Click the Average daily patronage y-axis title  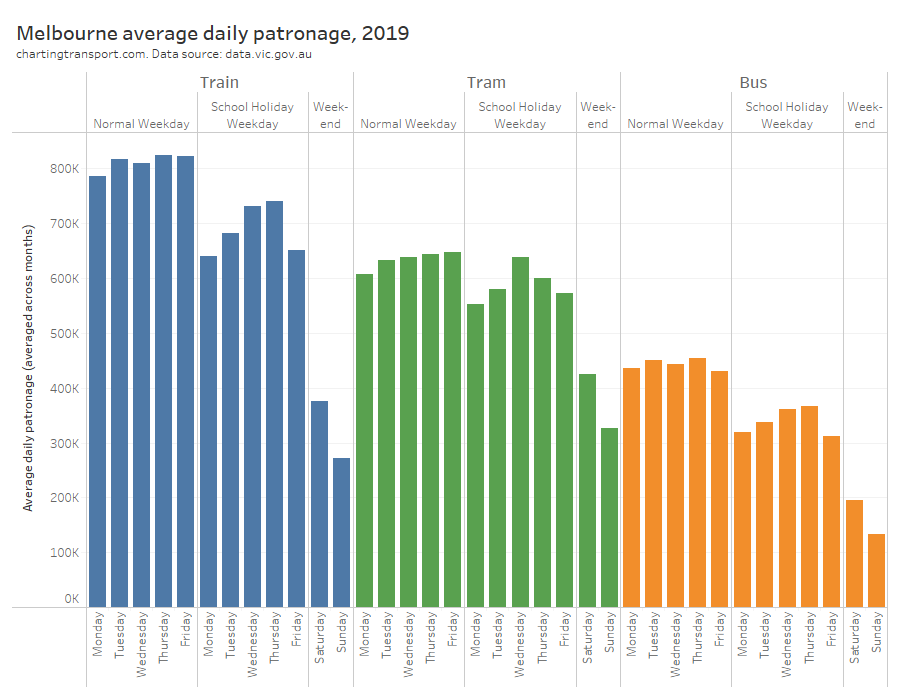pos(29,369)
